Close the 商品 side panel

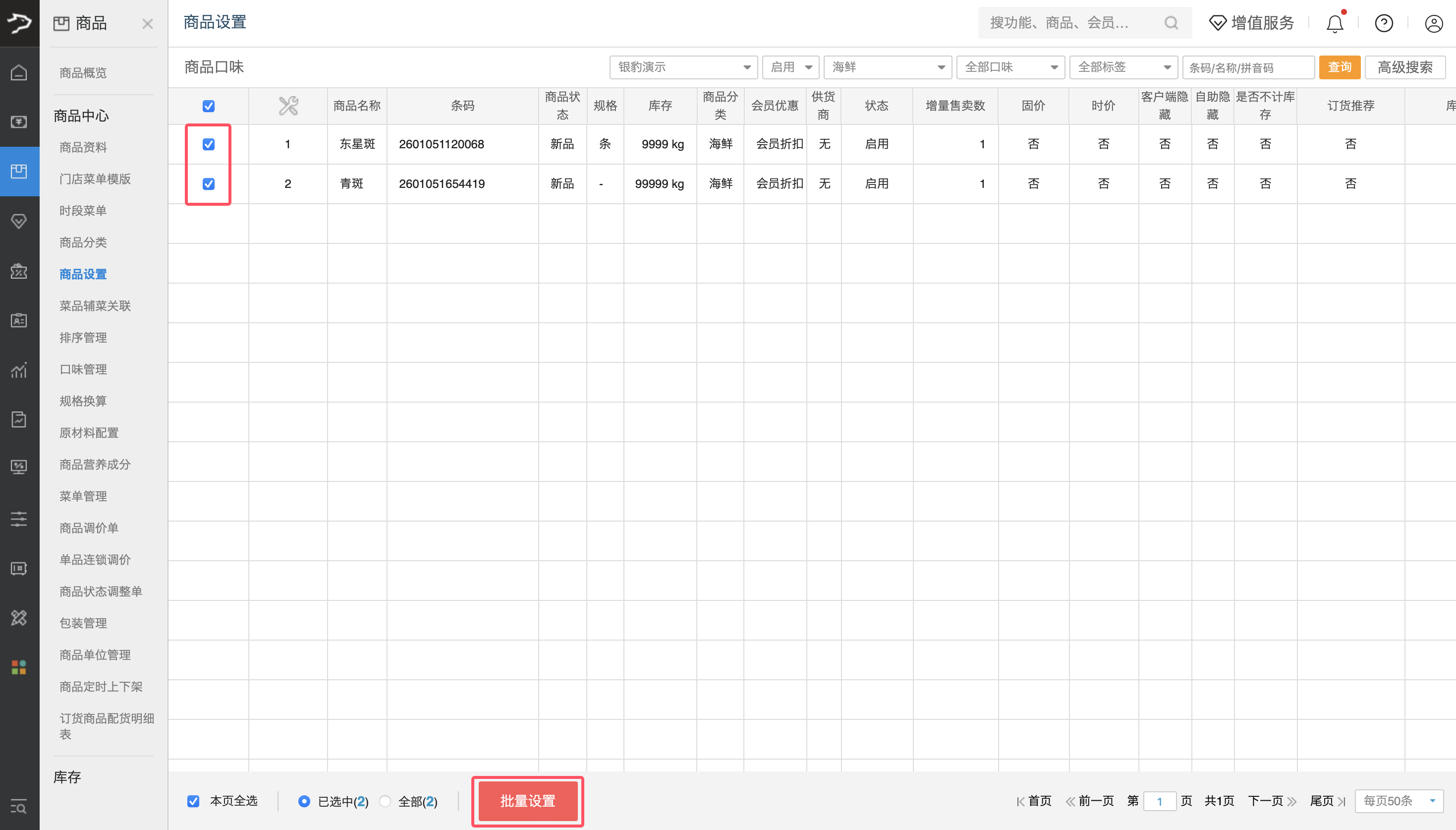point(148,23)
